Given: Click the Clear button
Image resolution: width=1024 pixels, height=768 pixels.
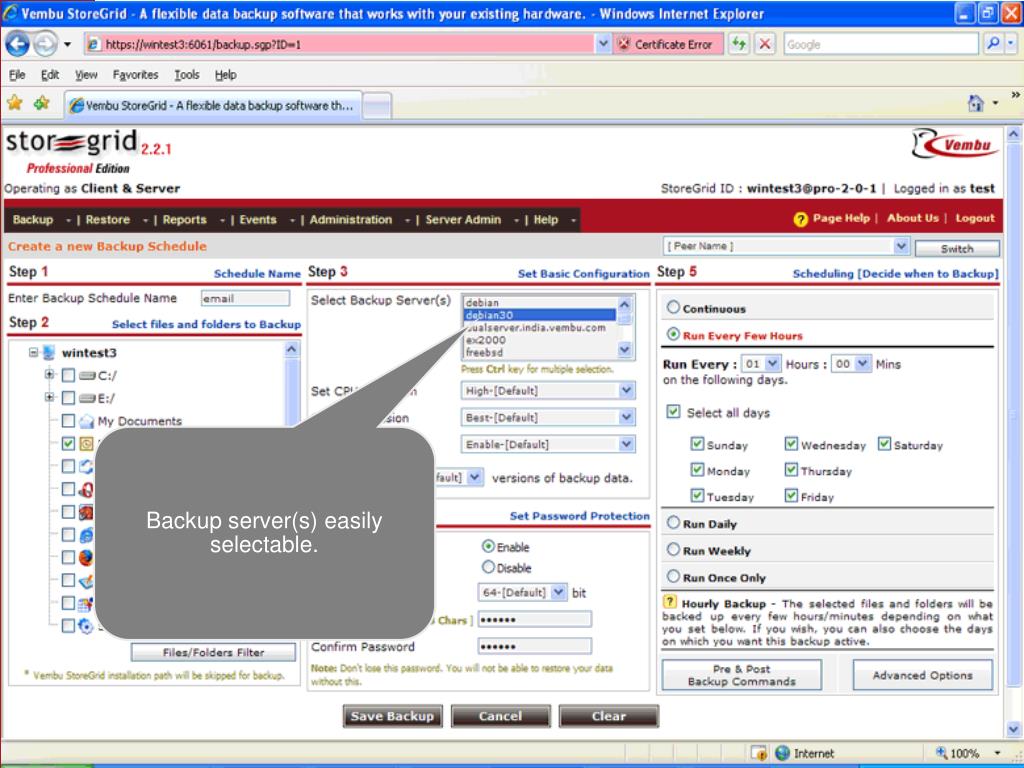Looking at the screenshot, I should 609,716.
